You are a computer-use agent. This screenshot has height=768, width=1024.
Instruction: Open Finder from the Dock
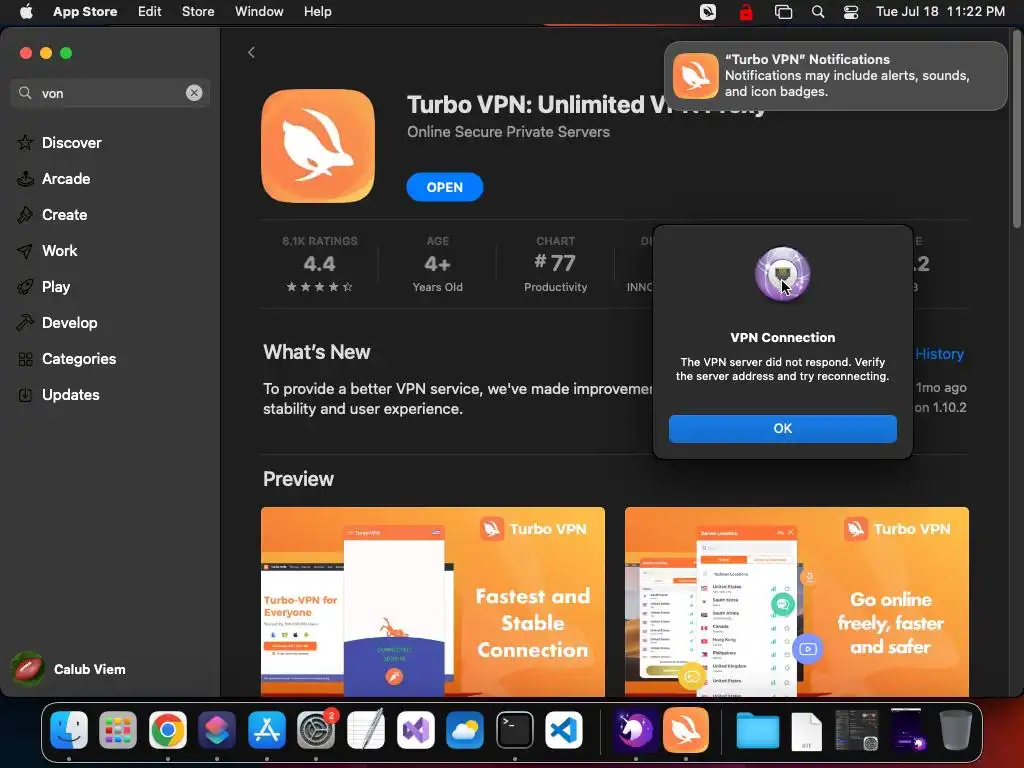coord(69,730)
